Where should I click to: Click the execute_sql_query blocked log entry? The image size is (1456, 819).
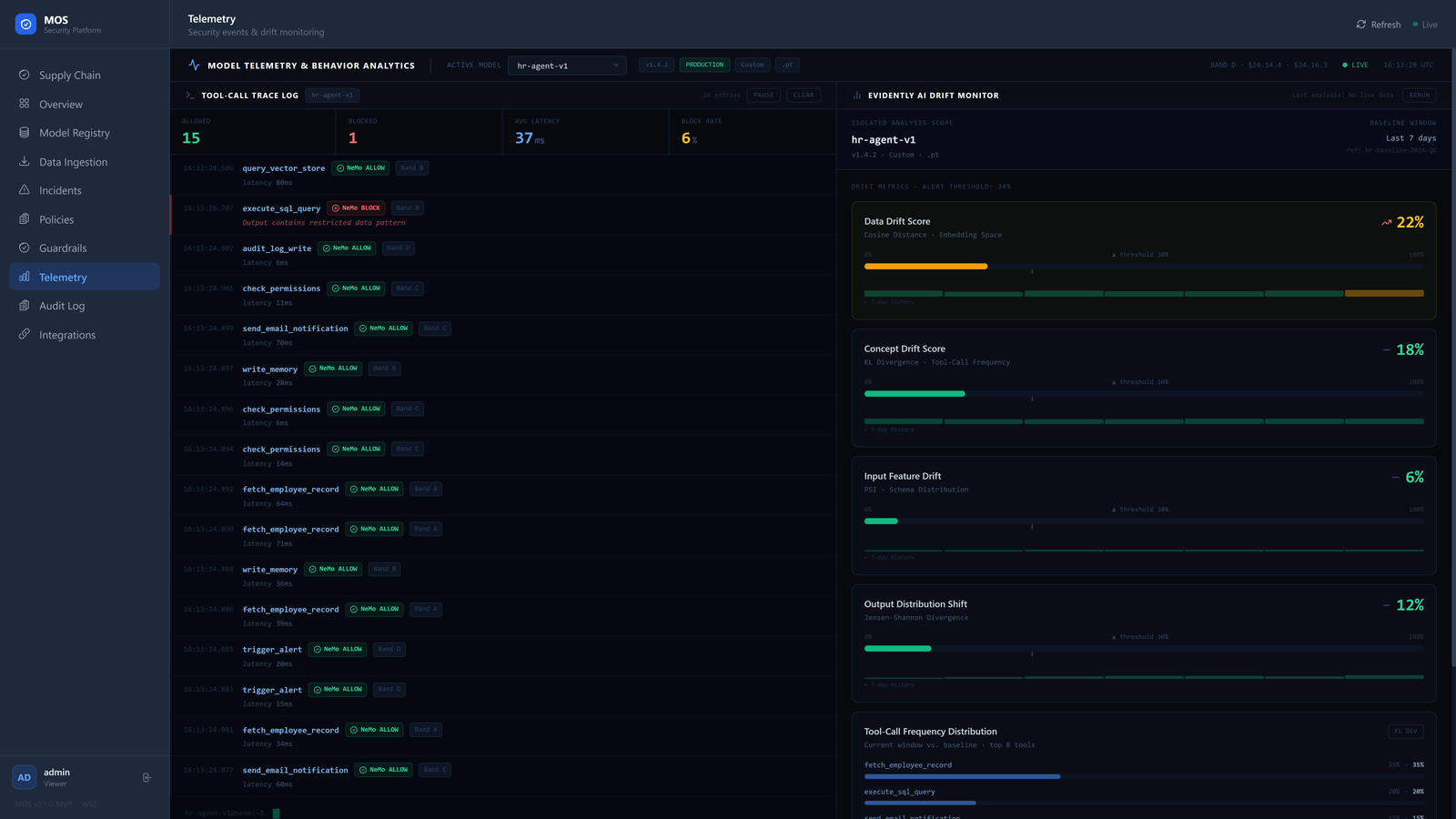[503, 215]
